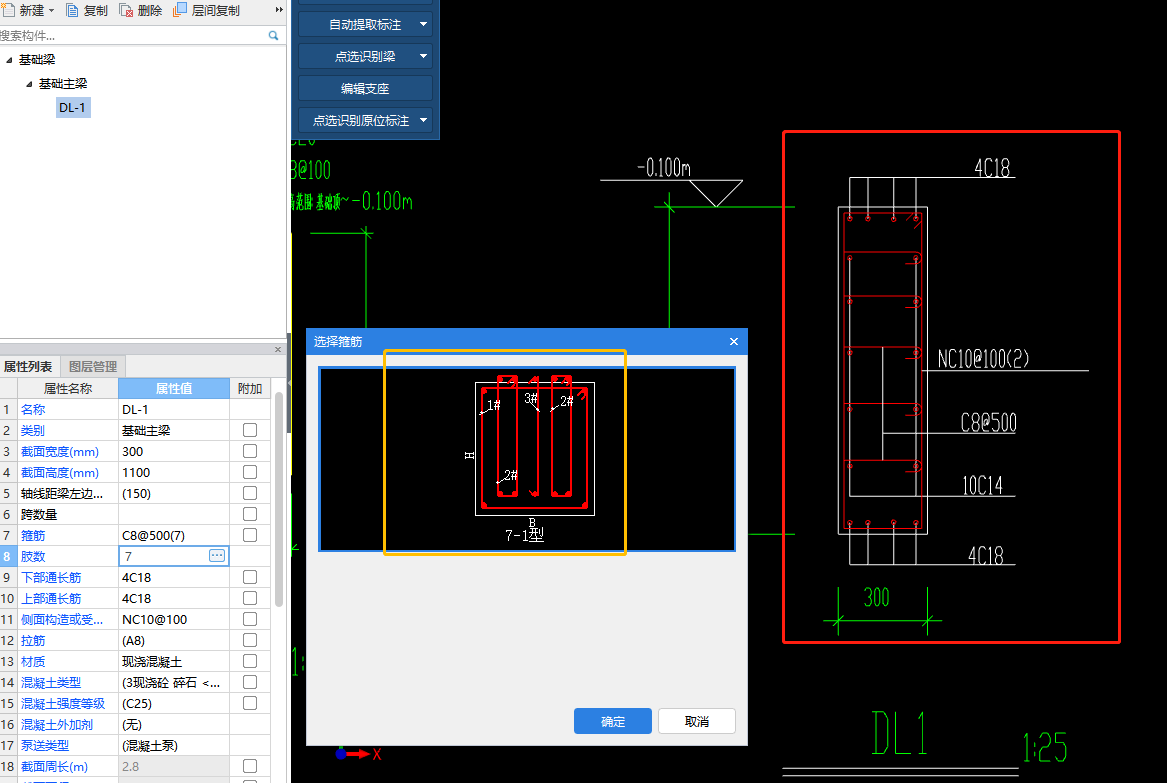Open the 点选识别梁 dropdown arrow

coord(423,57)
